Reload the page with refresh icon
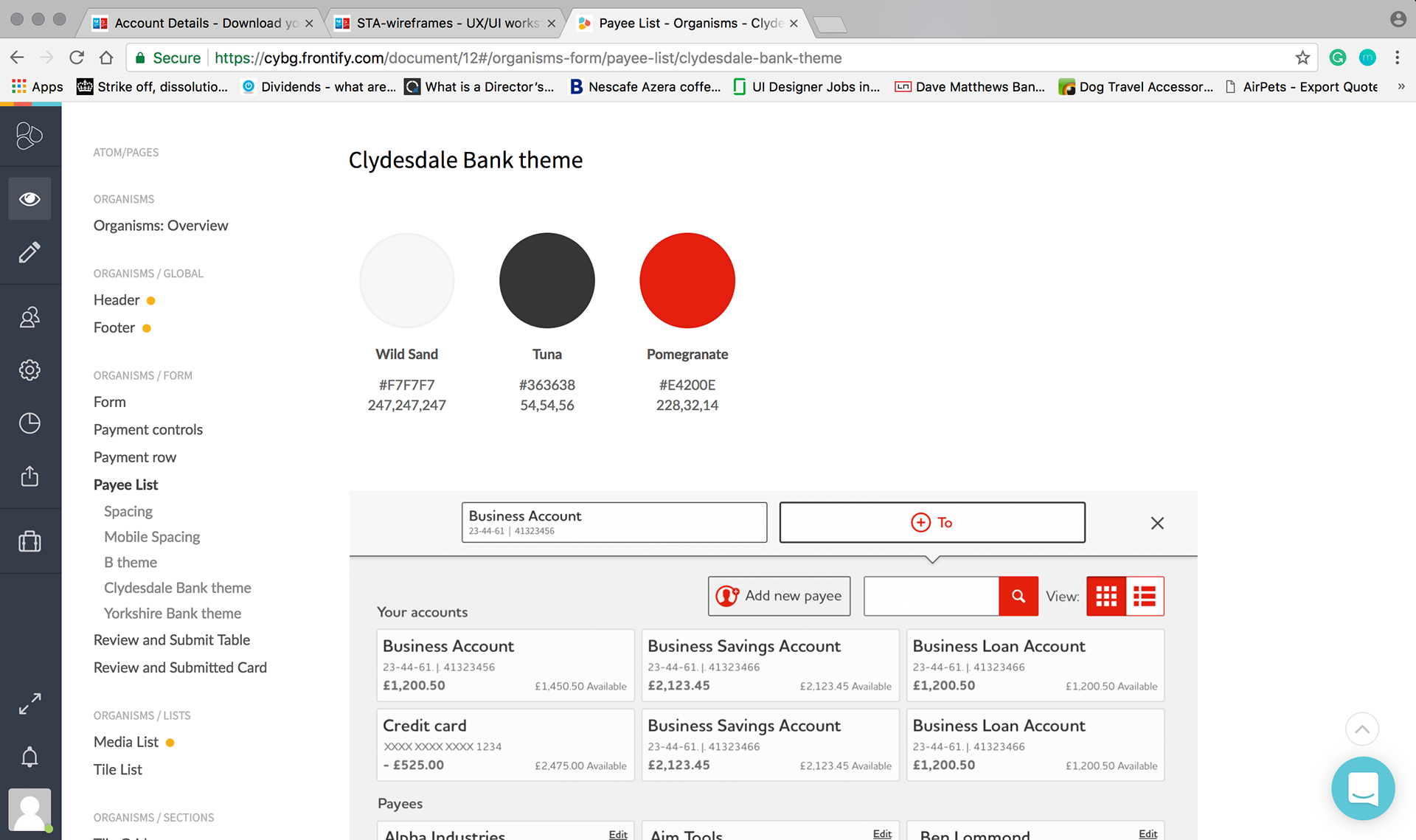 [x=77, y=58]
